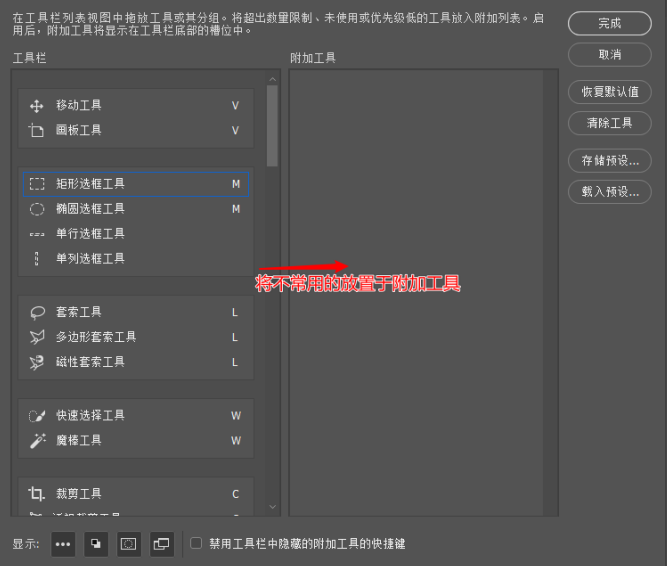Enable 禁用工具栏中隐藏的附加工具的快捷键 checkbox
The height and width of the screenshot is (566, 667).
click(x=196, y=543)
